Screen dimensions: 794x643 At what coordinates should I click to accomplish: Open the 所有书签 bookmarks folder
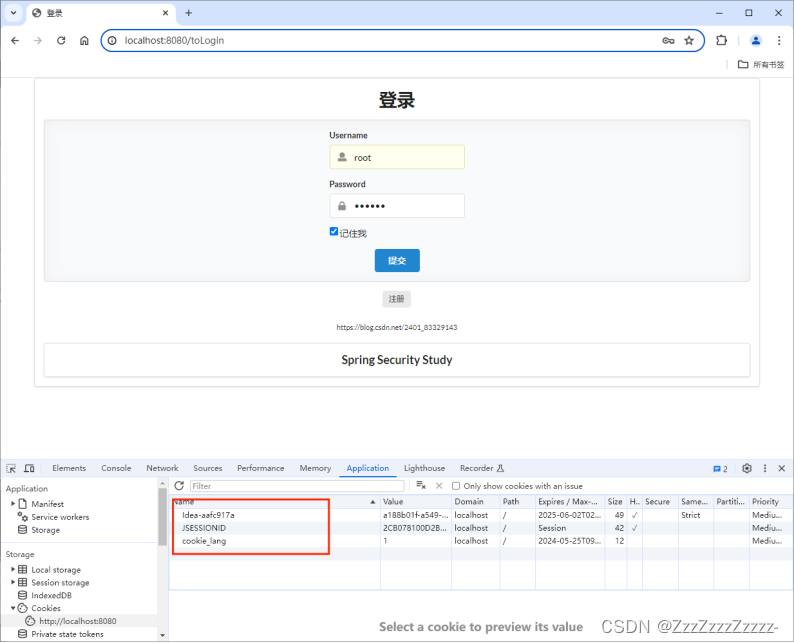click(x=761, y=64)
